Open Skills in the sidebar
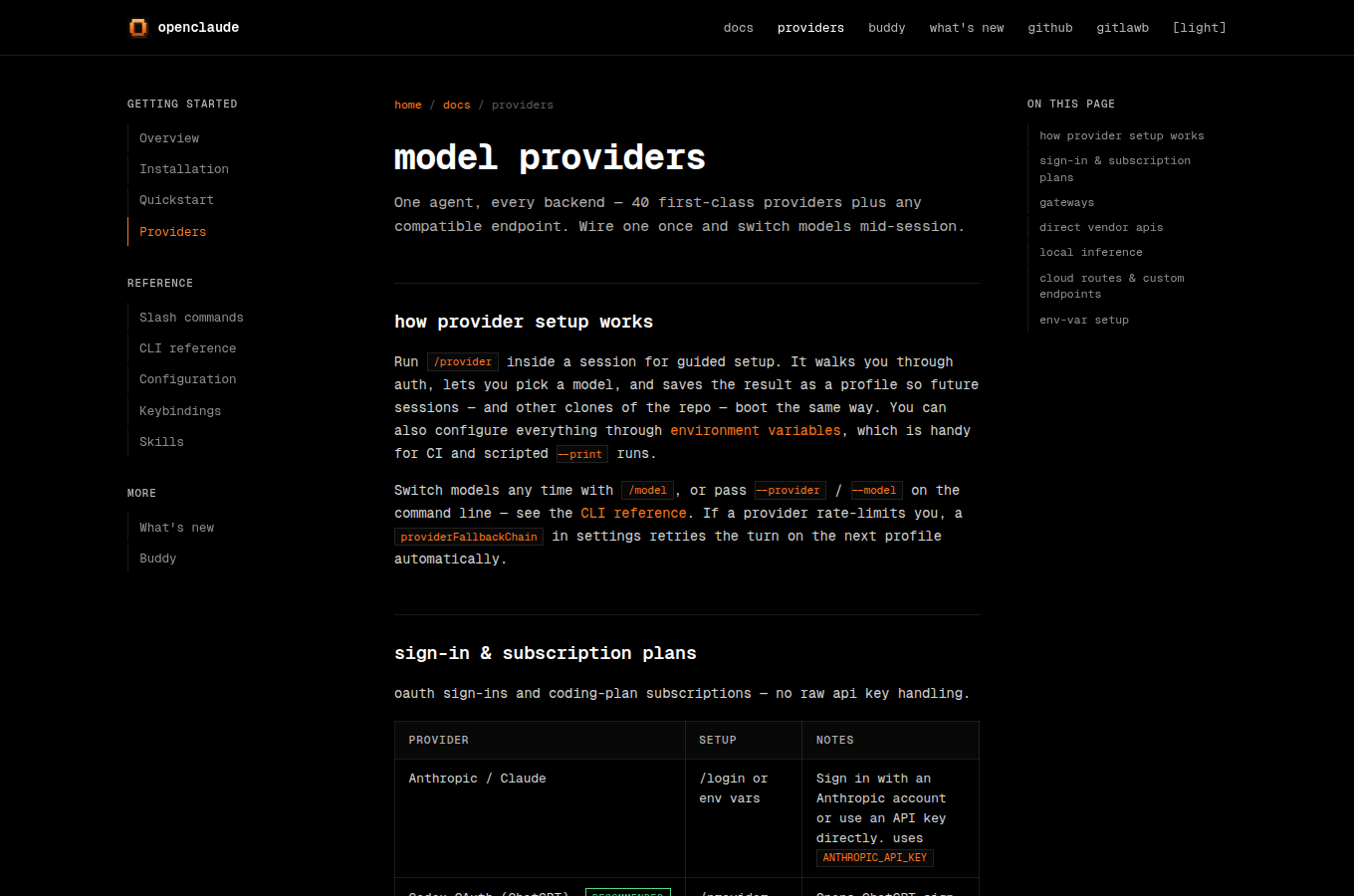Screen dimensions: 1354x896 click(x=161, y=442)
